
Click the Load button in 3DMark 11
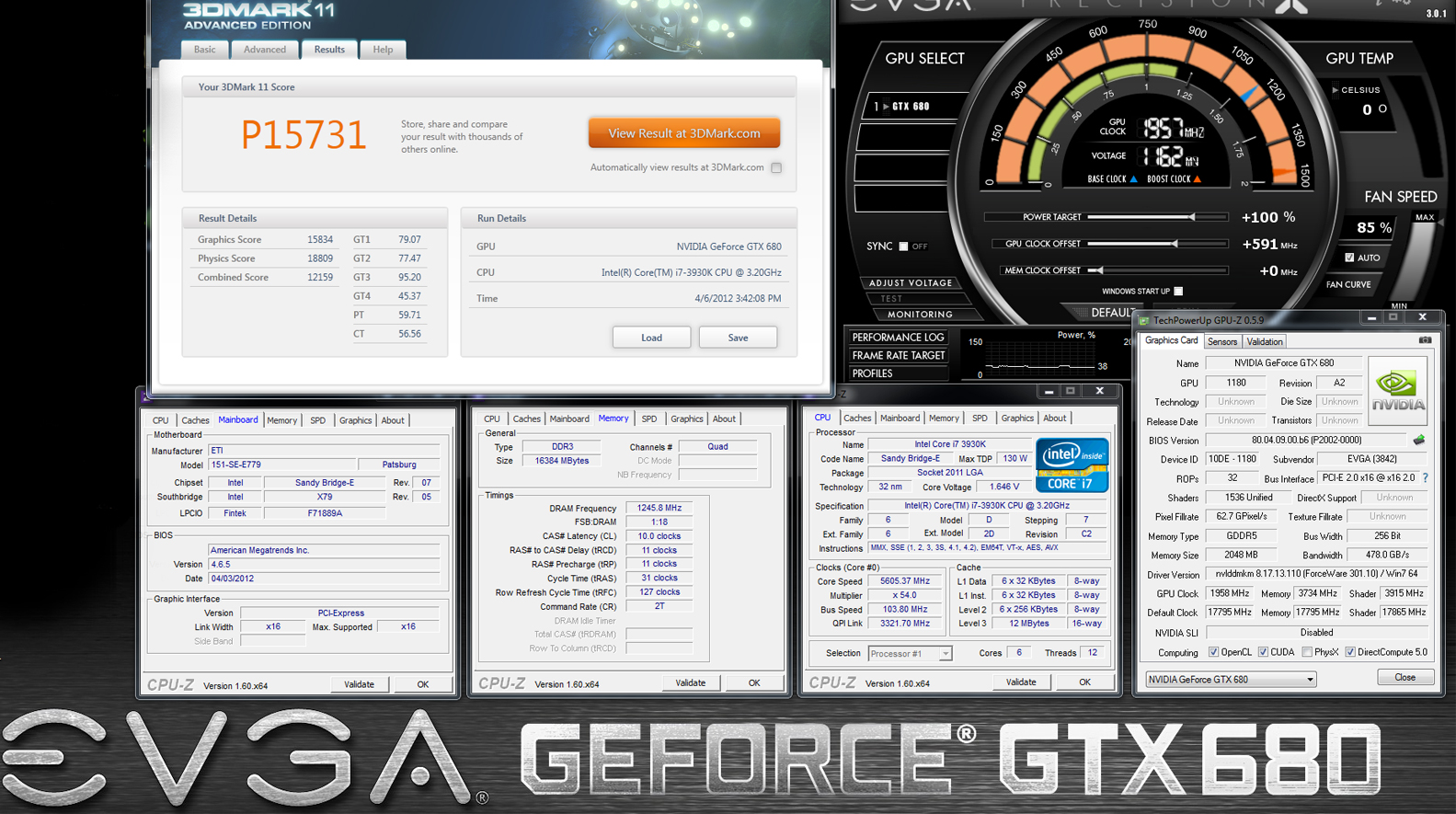(x=651, y=338)
